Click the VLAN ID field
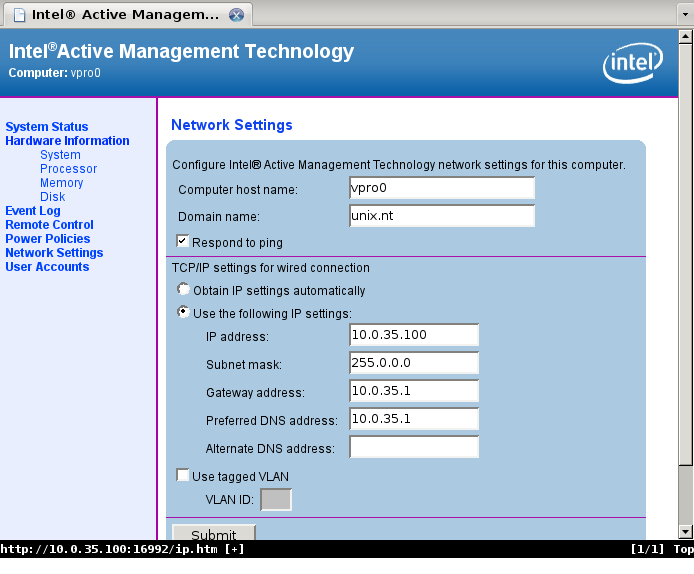 [x=276, y=500]
